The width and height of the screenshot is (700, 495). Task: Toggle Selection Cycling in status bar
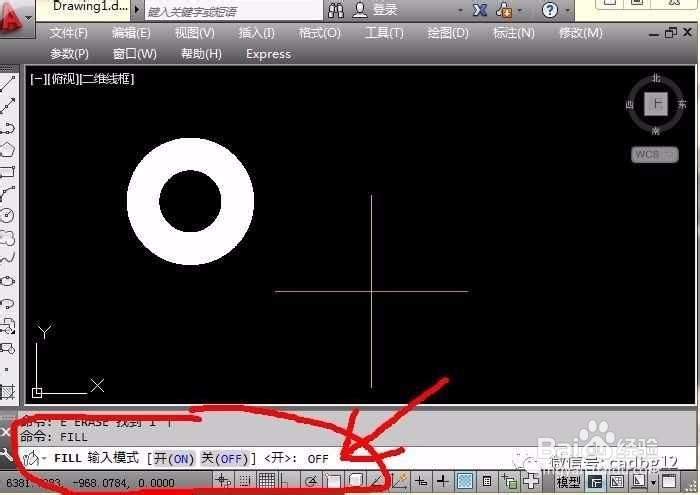[x=509, y=481]
